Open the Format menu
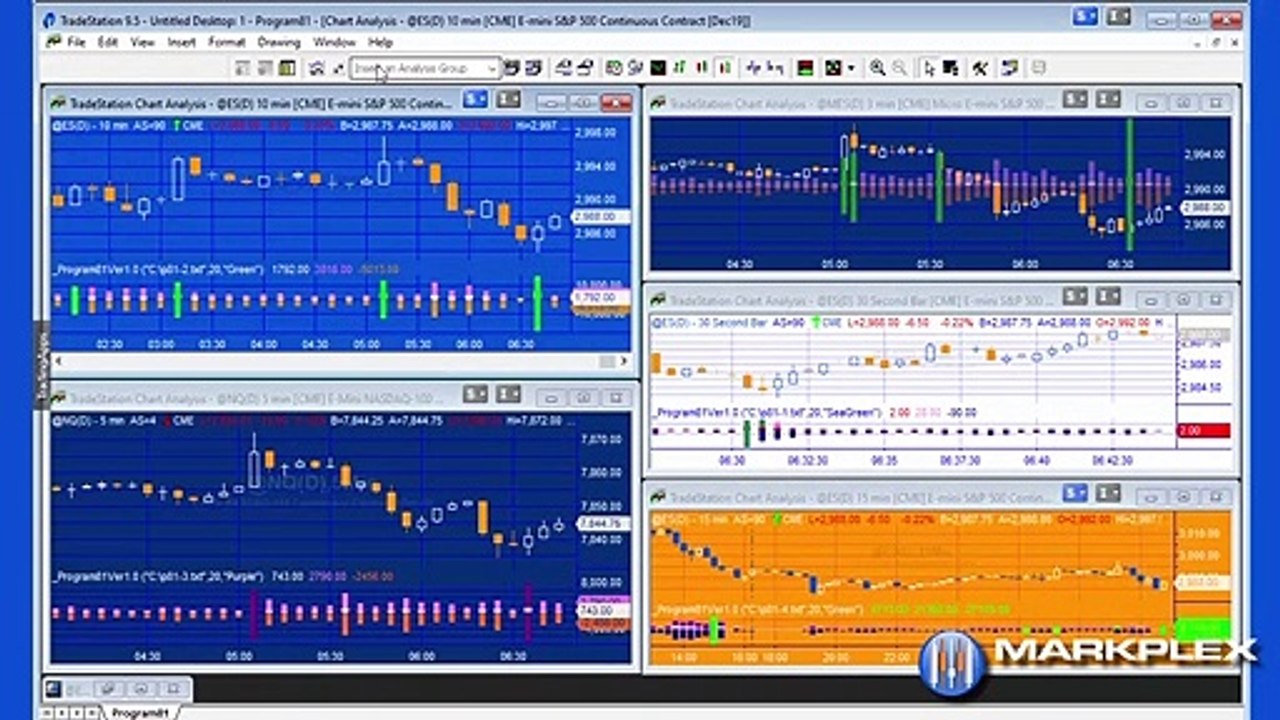Image resolution: width=1280 pixels, height=720 pixels. (227, 42)
